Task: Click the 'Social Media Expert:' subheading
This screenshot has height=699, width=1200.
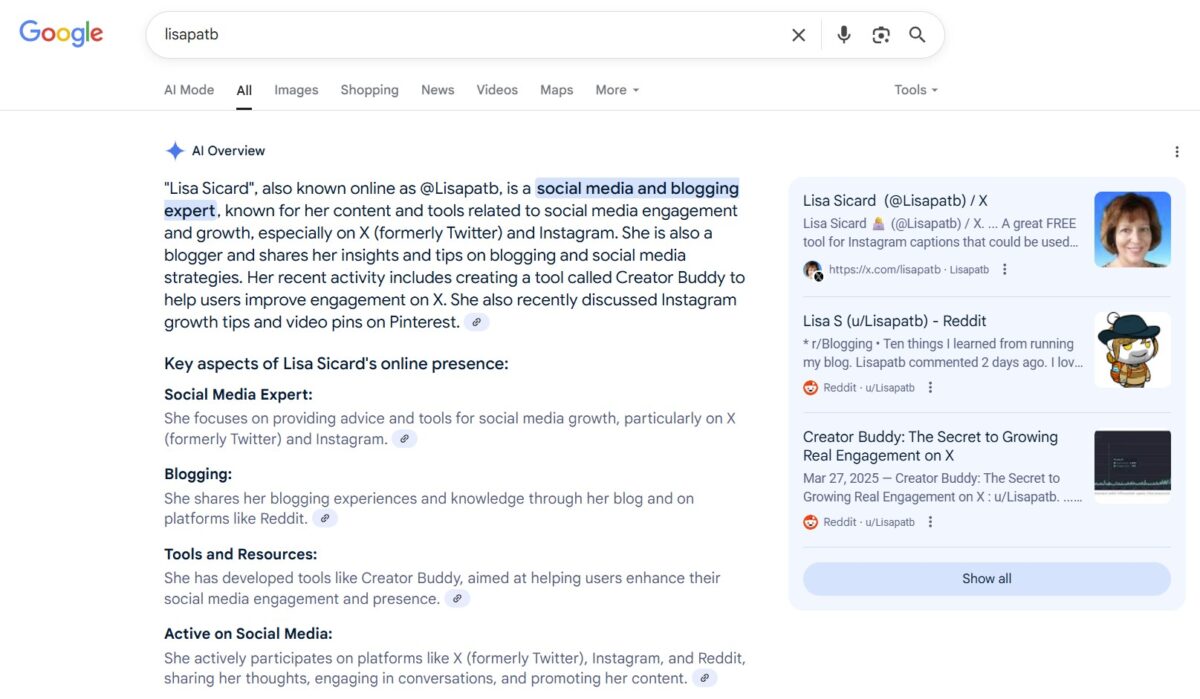Action: (x=238, y=395)
